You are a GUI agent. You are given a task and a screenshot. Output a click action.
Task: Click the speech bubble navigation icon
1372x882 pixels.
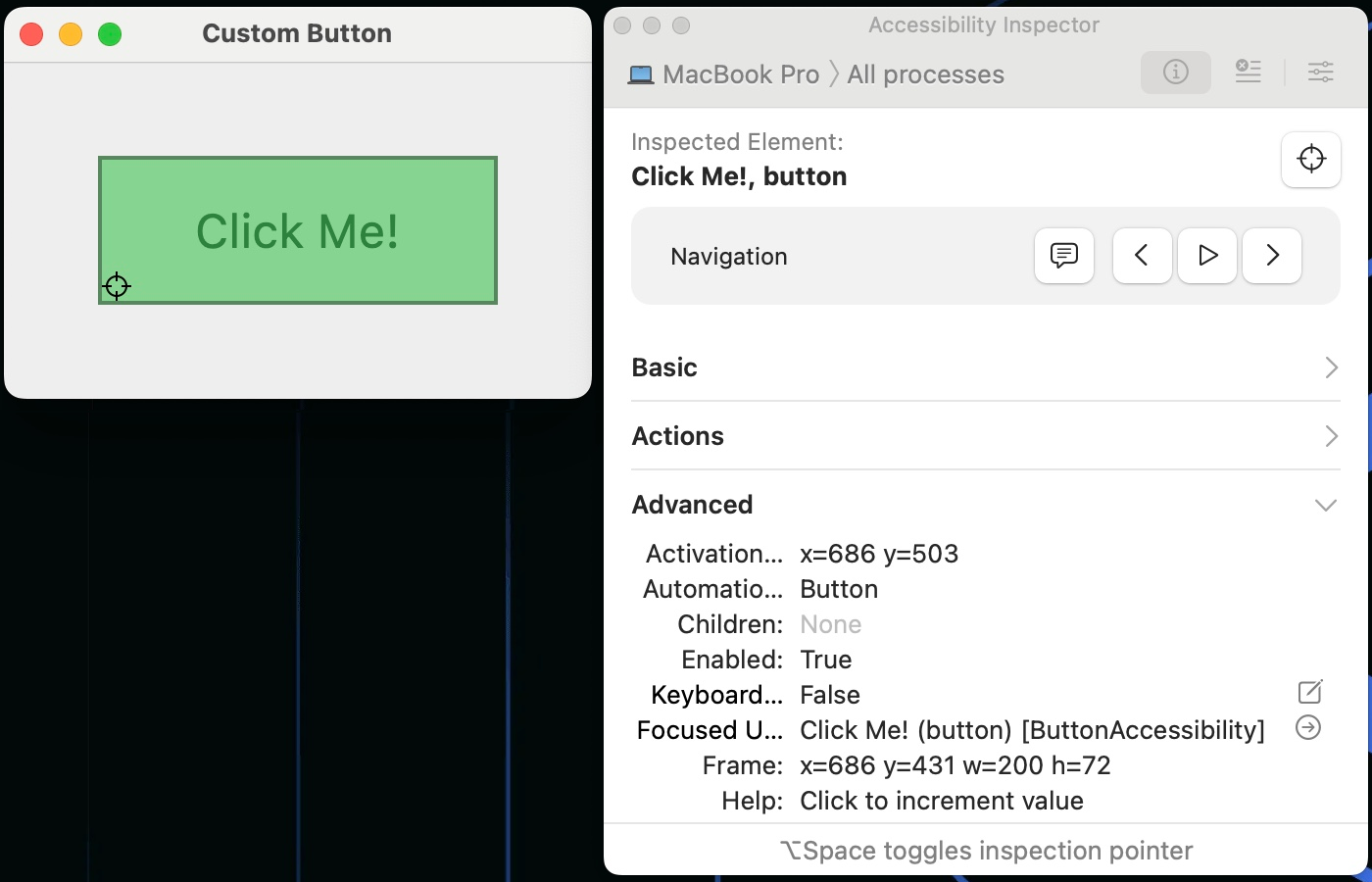(x=1063, y=256)
